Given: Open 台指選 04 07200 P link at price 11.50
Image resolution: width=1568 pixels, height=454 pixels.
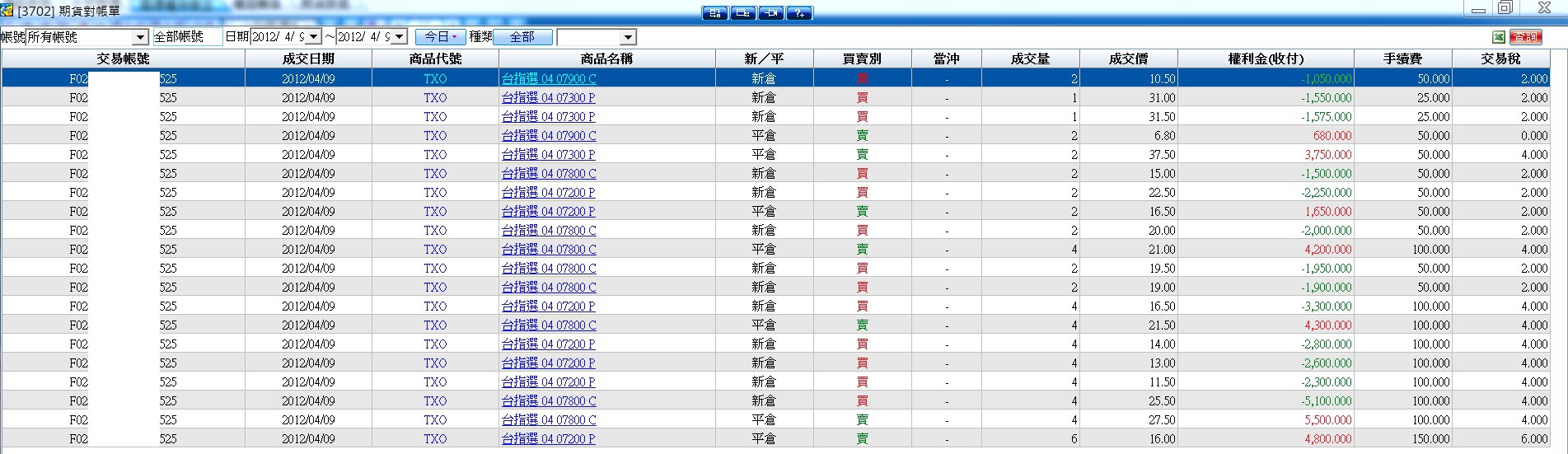Looking at the screenshot, I should [x=549, y=381].
